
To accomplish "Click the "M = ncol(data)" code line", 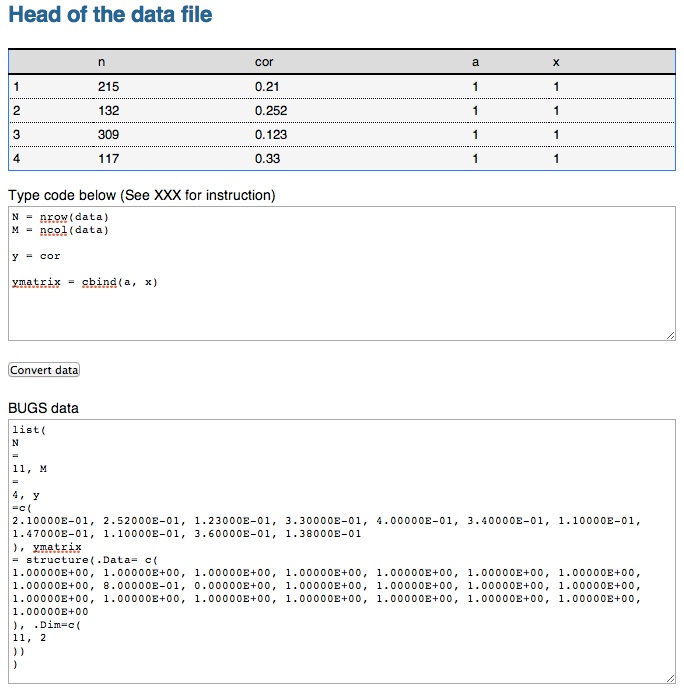I will tap(60, 230).
